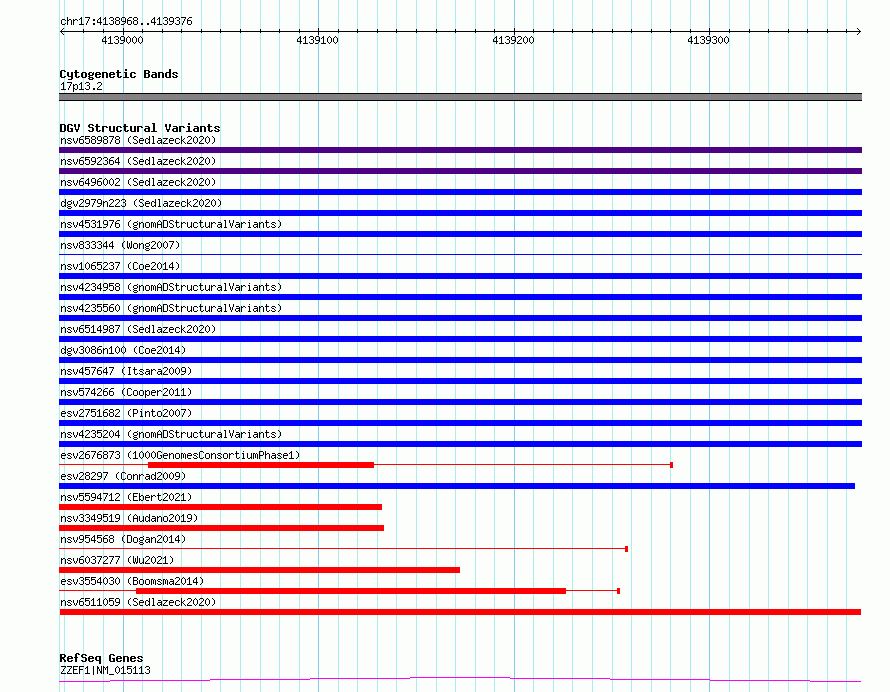The image size is (890, 692).
Task: Click the blue bar of dgv3086n100
Action: coord(460,360)
